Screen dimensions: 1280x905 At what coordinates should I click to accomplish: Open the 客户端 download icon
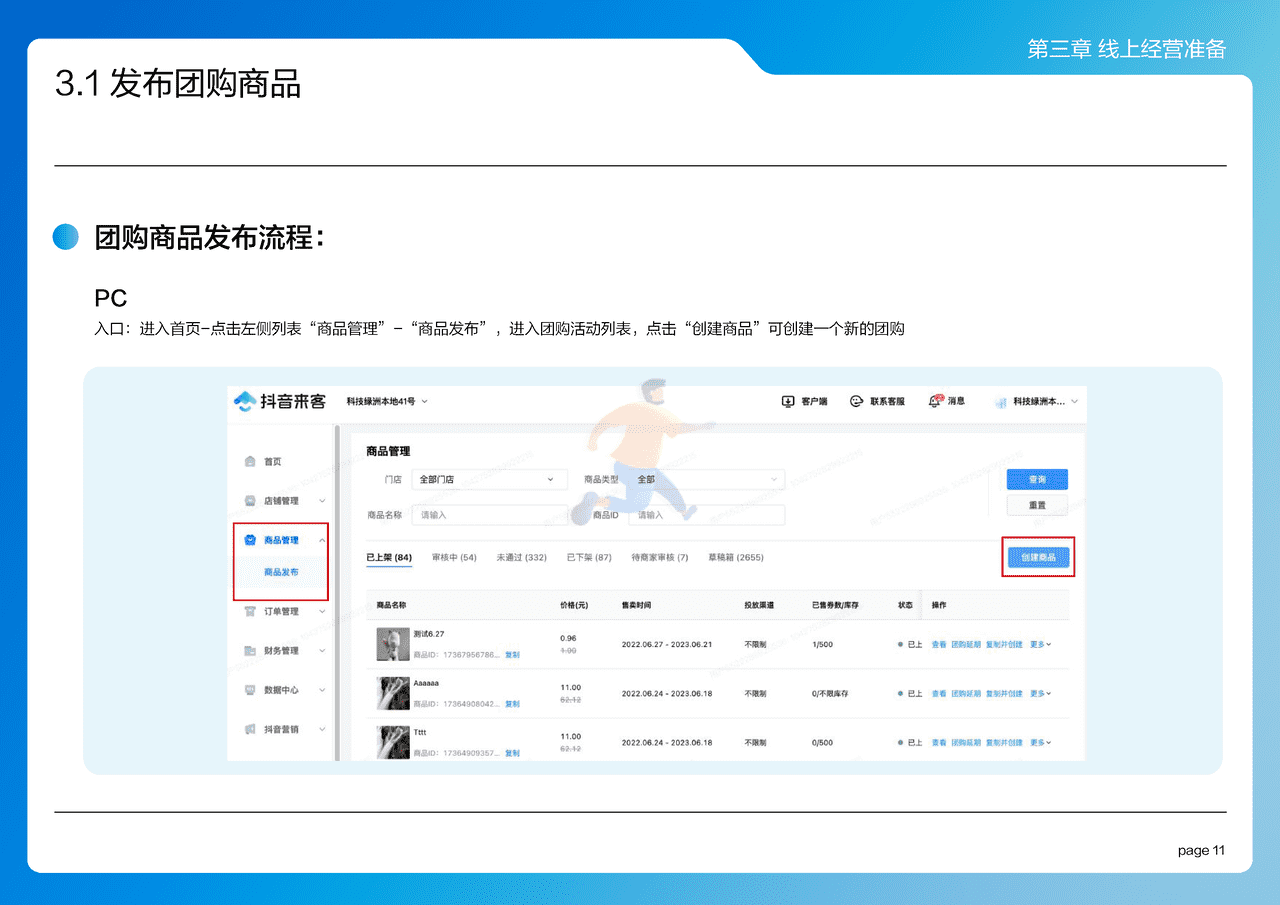788,401
